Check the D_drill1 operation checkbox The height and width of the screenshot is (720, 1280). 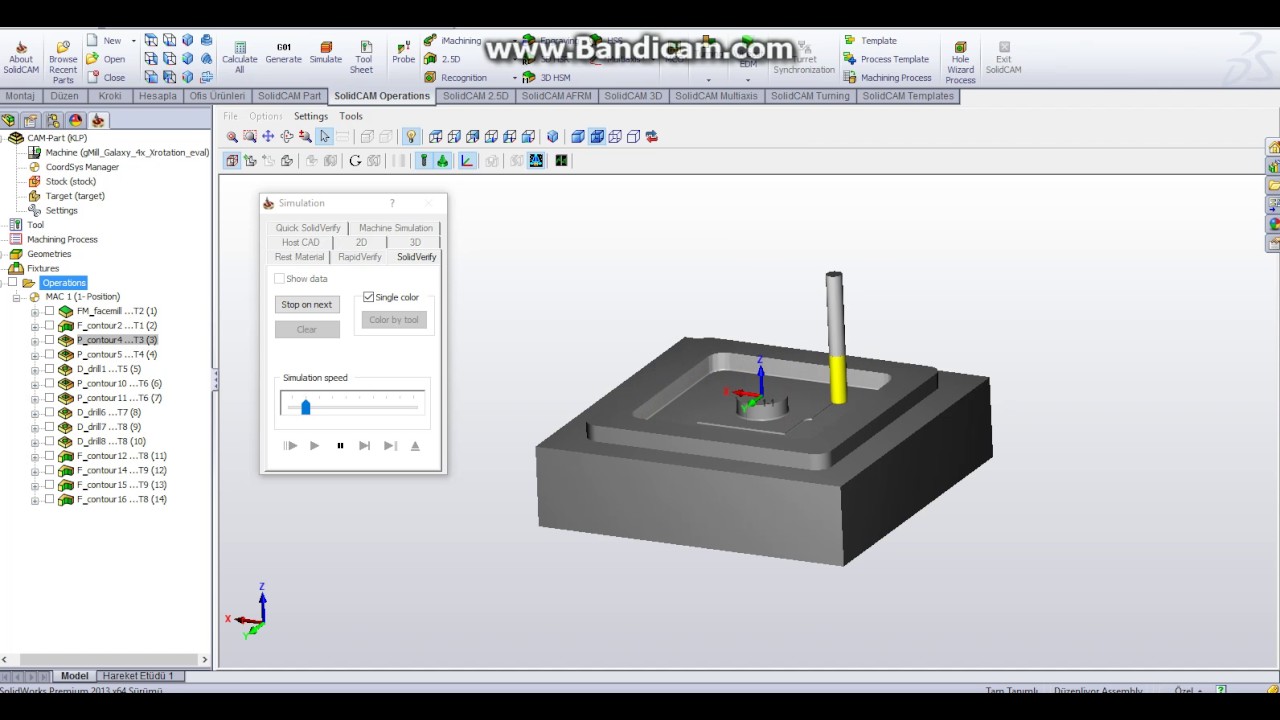[x=49, y=369]
